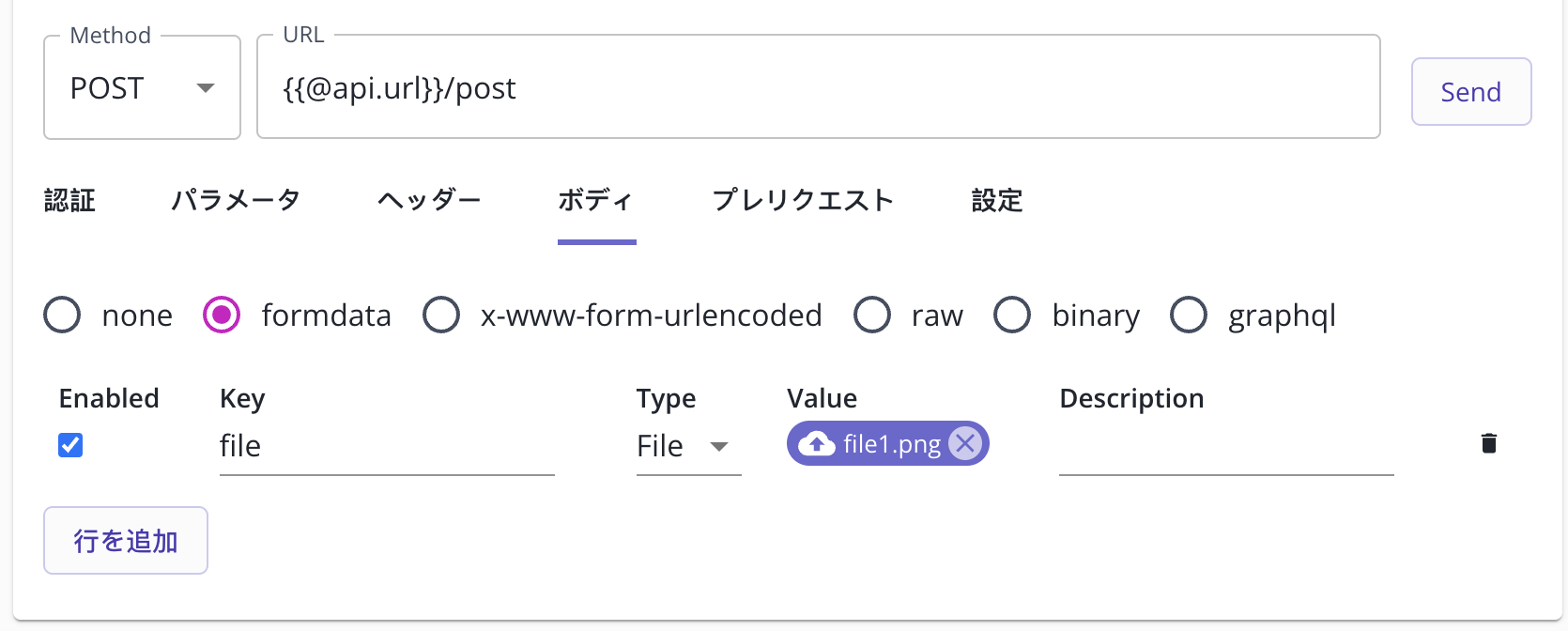The width and height of the screenshot is (1568, 631).
Task: Open the Method dropdown showing POST
Action: (142, 87)
